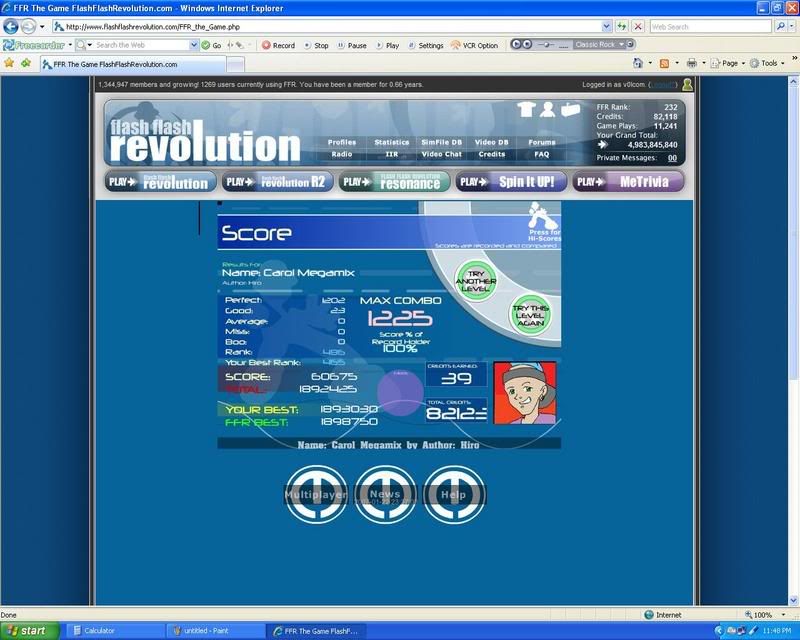Expand the address bar history dropdown
The width and height of the screenshot is (800, 640).
pos(606,27)
